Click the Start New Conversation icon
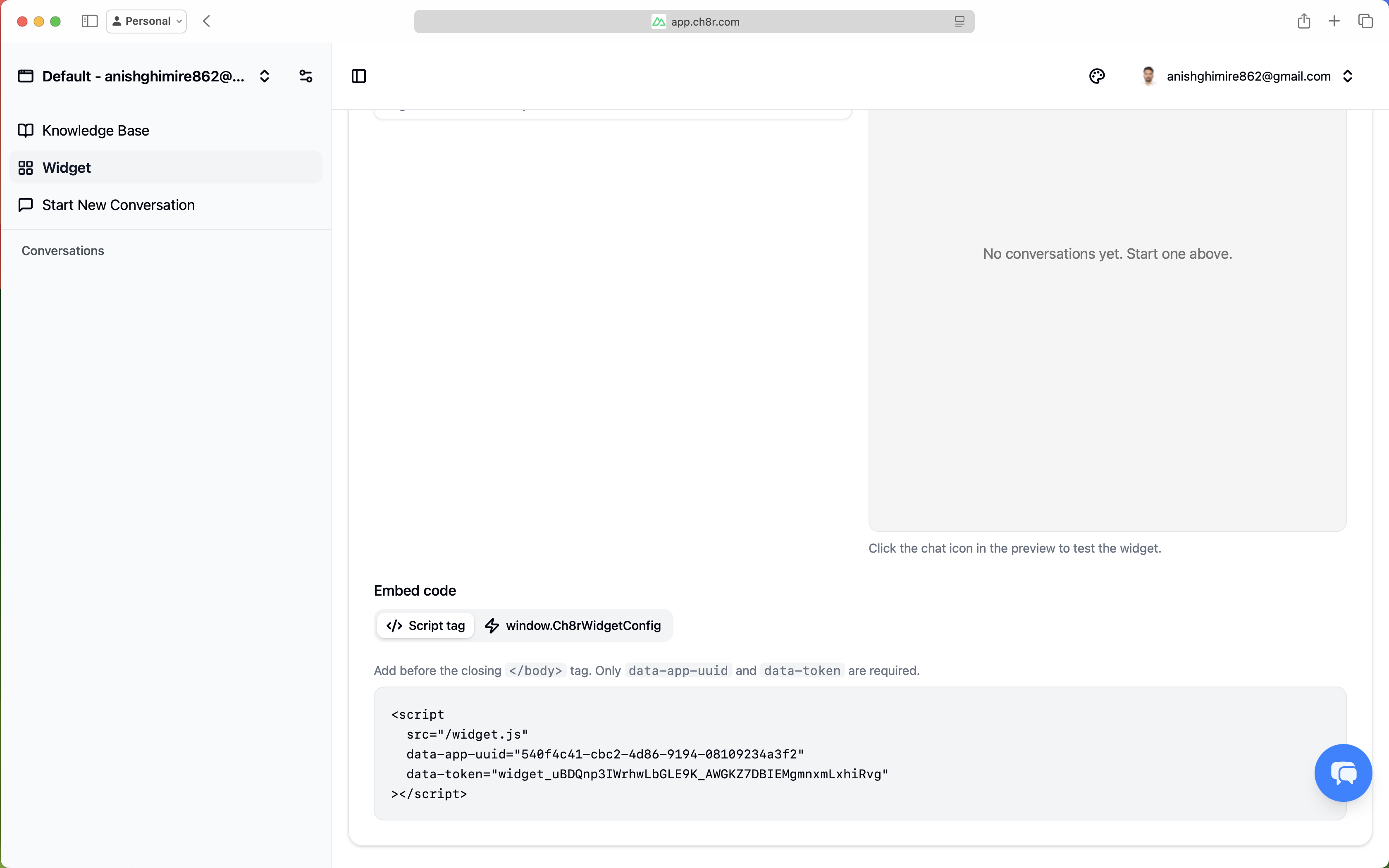Viewport: 1389px width, 868px height. pyautogui.click(x=26, y=205)
